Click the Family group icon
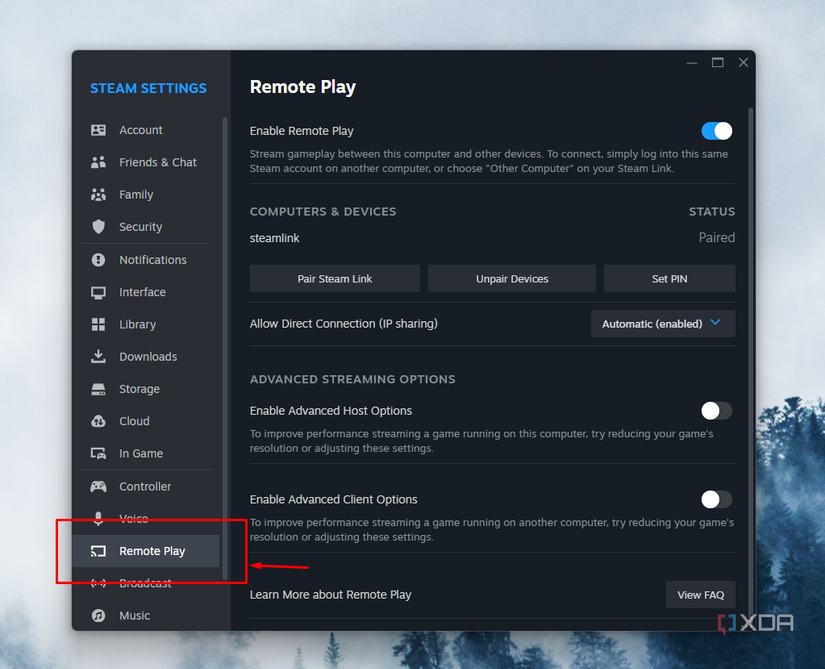 click(x=98, y=195)
